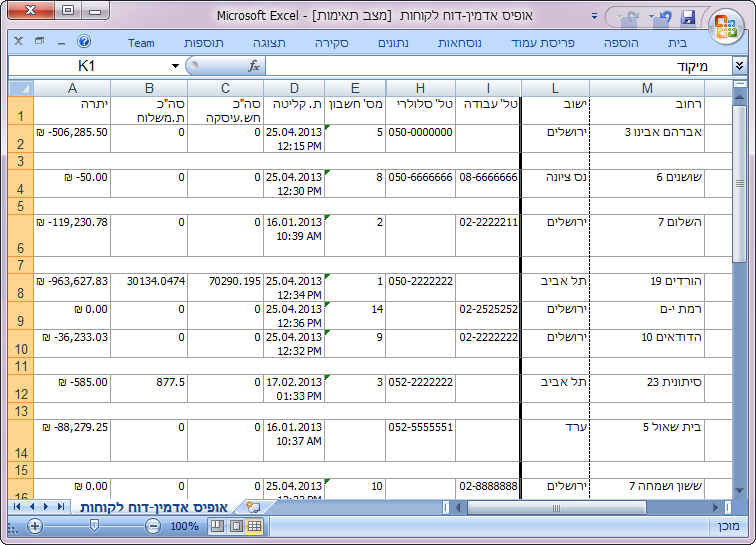Switch to Page Layout view
The image size is (756, 545).
[236, 526]
